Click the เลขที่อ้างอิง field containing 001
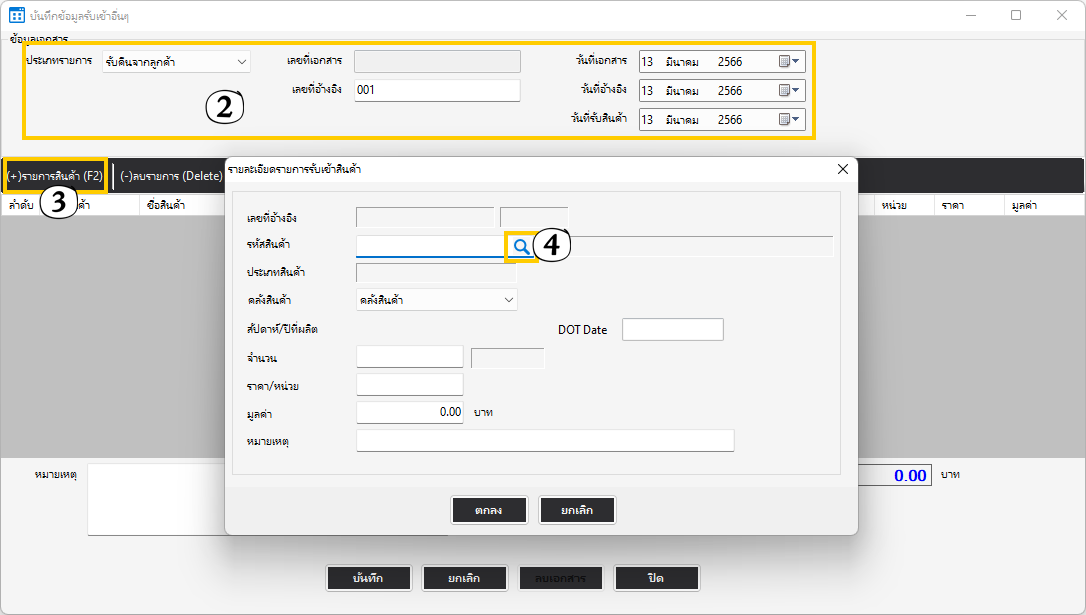Screen dimensions: 1086x615 (437, 90)
